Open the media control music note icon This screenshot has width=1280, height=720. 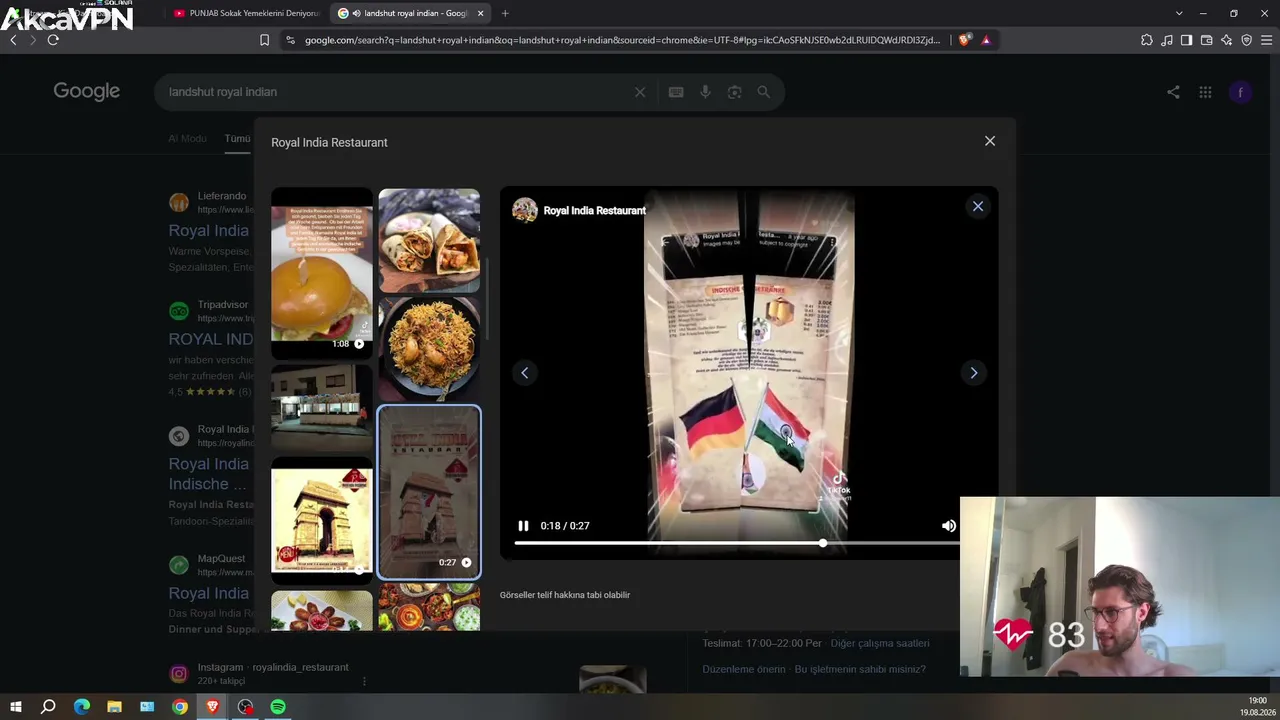point(1167,40)
